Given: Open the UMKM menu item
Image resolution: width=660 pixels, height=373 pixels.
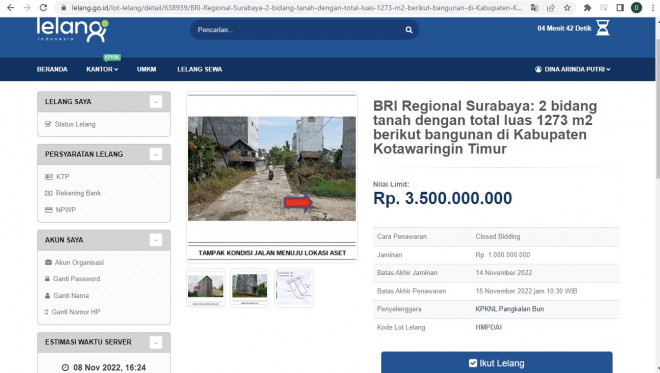Looking at the screenshot, I should click(x=146, y=69).
